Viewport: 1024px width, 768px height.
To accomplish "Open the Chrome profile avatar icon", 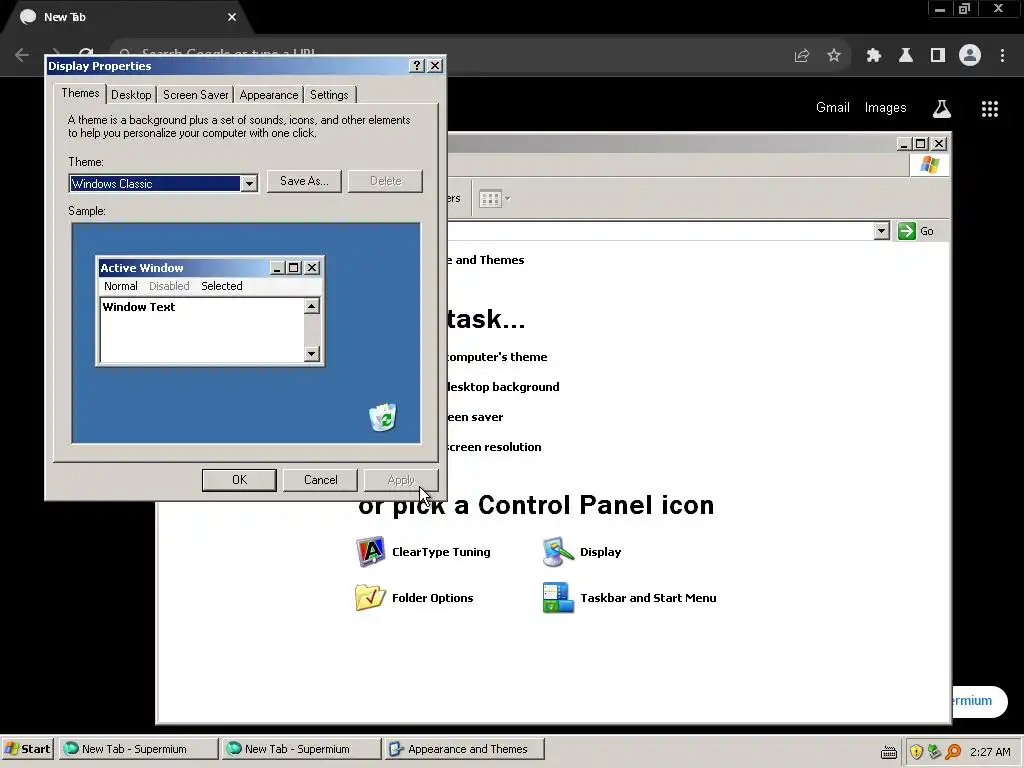I will tap(970, 56).
